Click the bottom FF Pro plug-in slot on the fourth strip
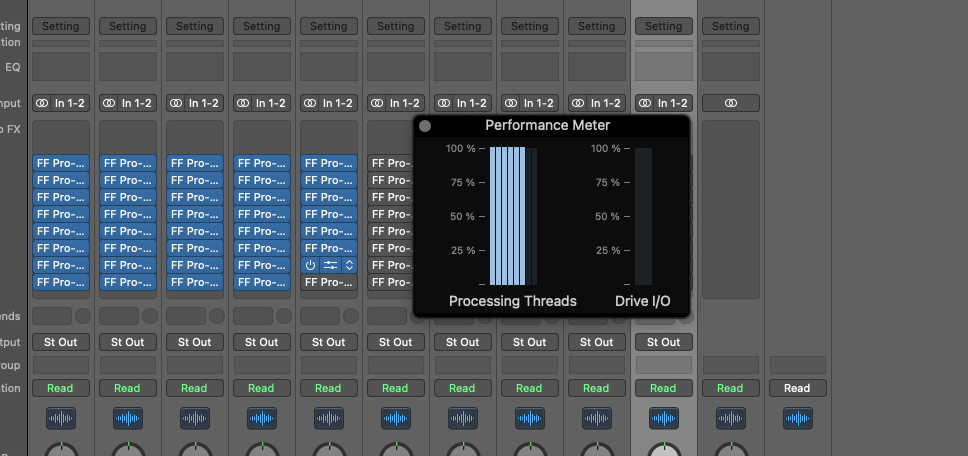968x456 pixels. [x=262, y=282]
